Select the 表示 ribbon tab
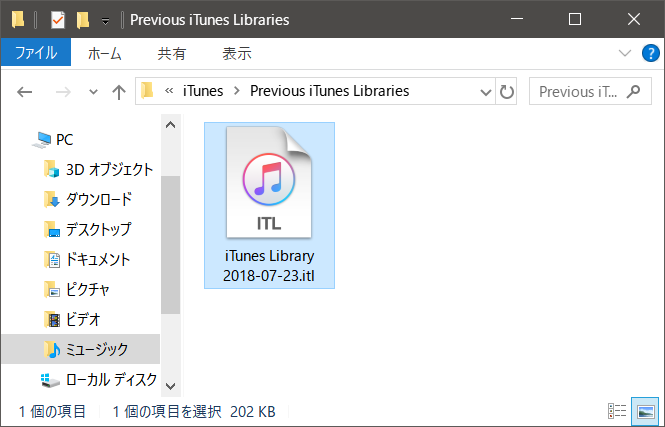 click(x=236, y=53)
